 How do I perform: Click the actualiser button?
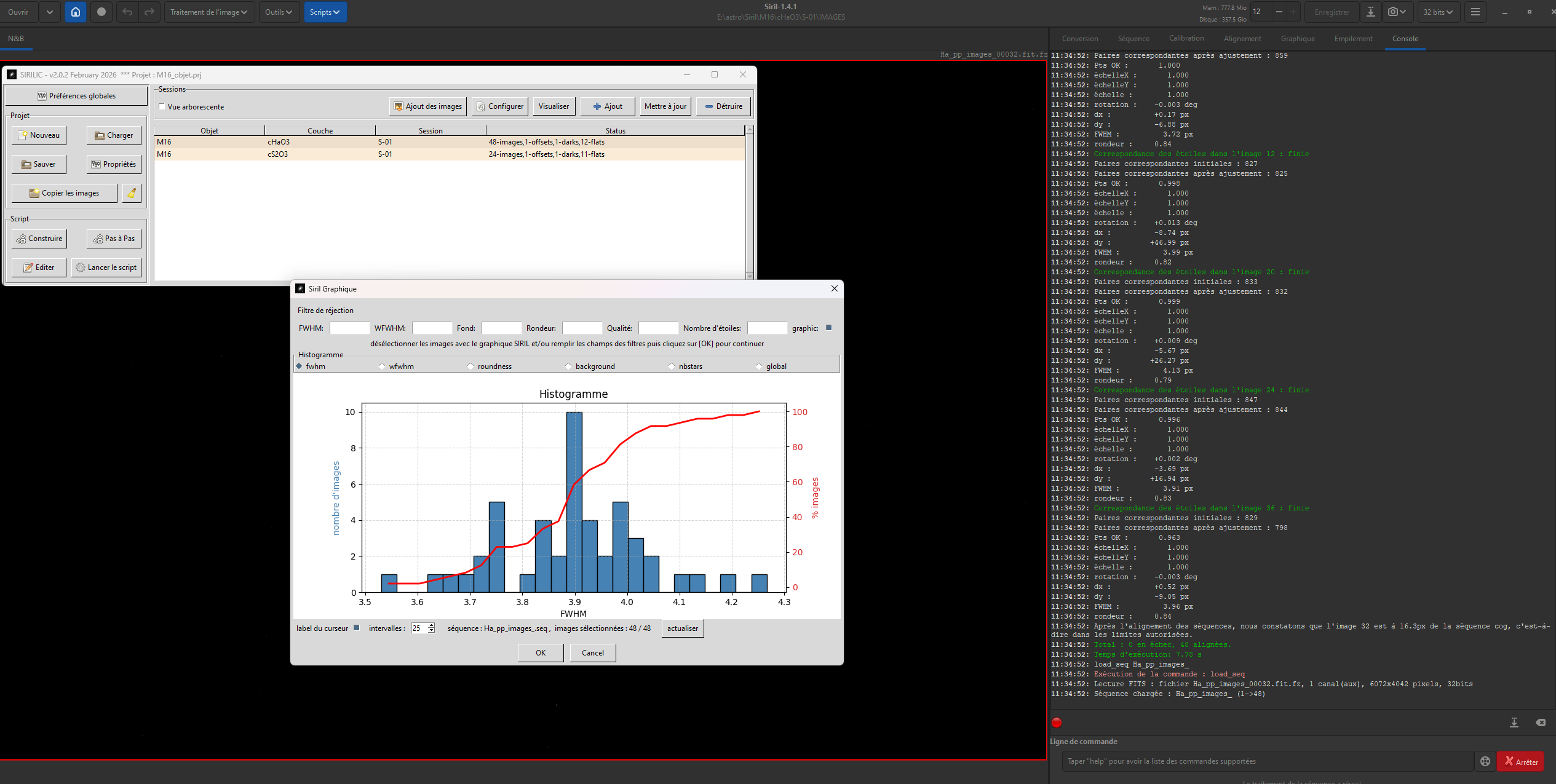tap(682, 628)
